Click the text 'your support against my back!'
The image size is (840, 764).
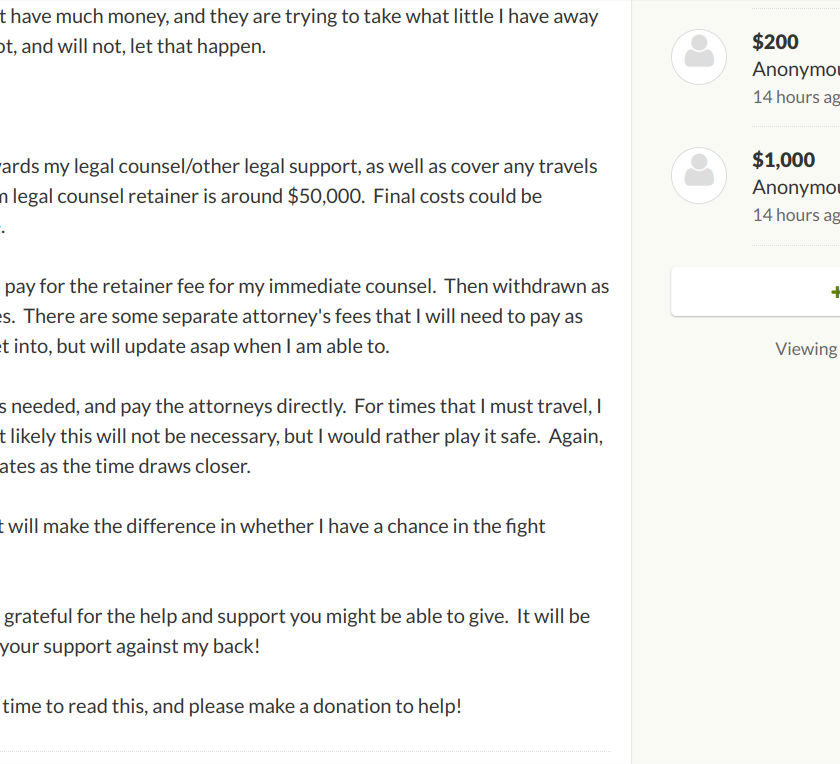(x=130, y=646)
